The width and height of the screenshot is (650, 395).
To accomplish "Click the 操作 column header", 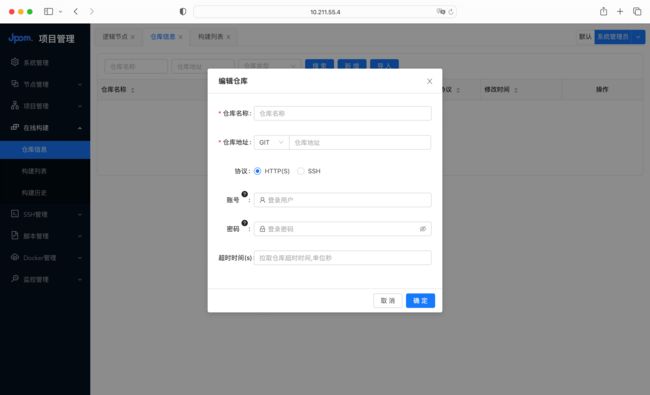I will click(x=602, y=90).
